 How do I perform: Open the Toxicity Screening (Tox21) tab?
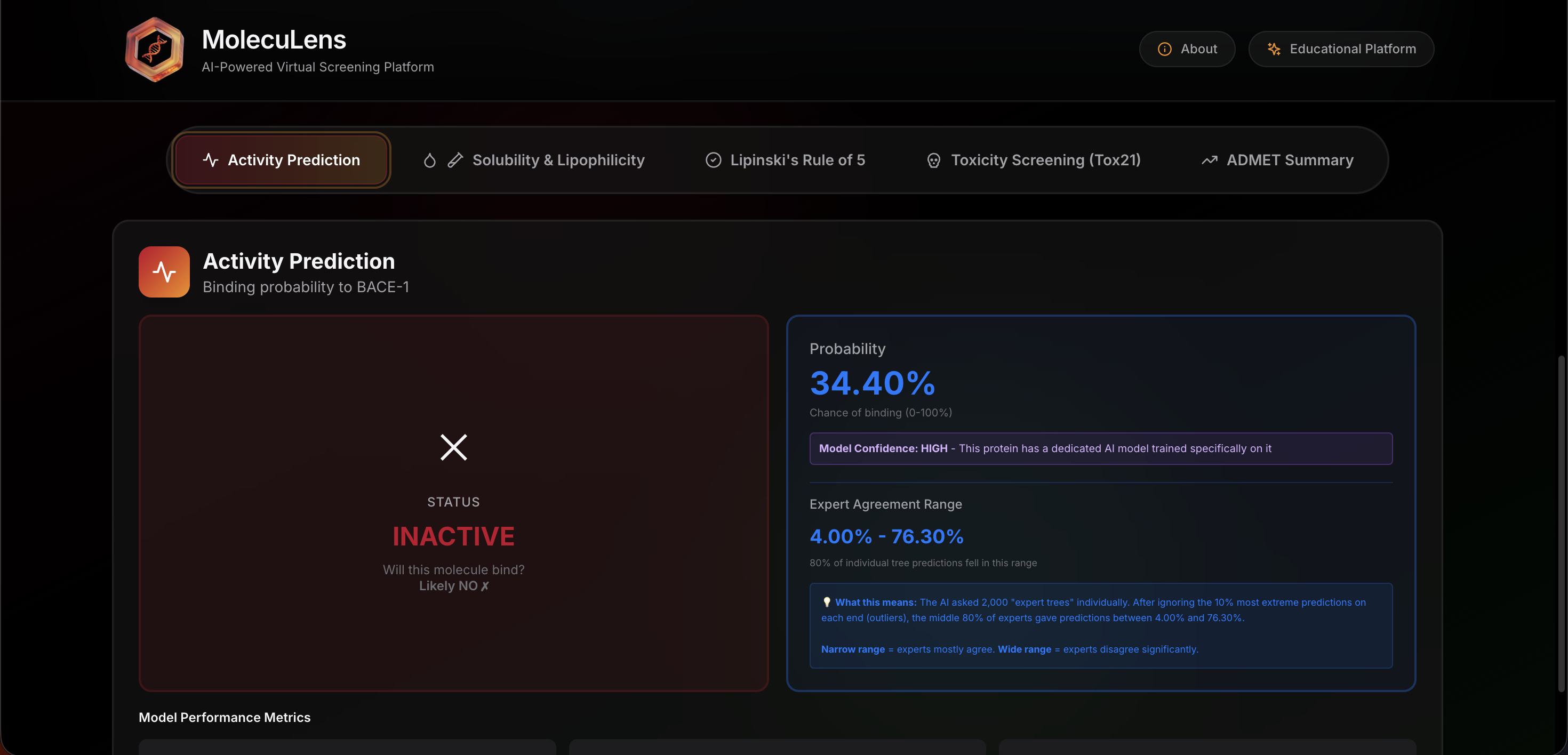1045,160
